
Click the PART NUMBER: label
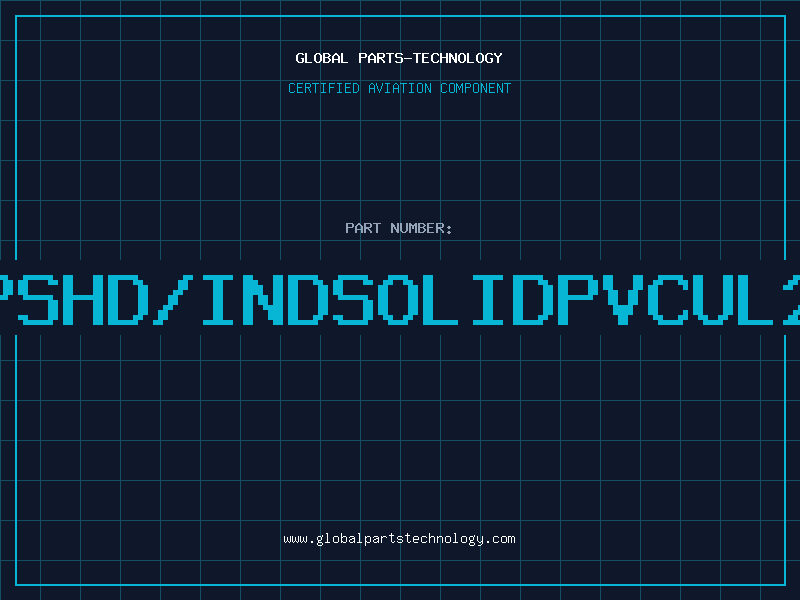(x=399, y=228)
